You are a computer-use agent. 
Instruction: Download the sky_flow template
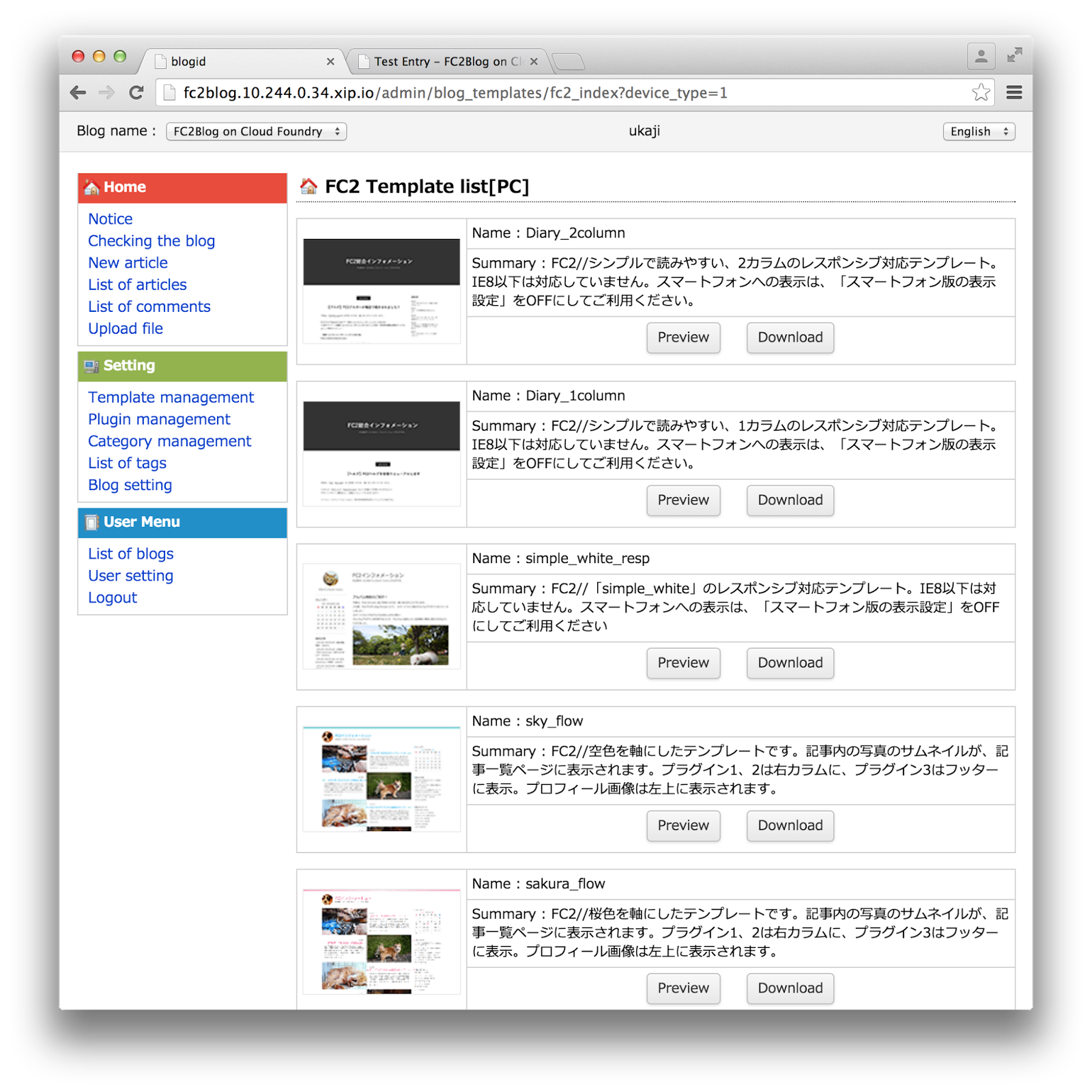pos(790,826)
